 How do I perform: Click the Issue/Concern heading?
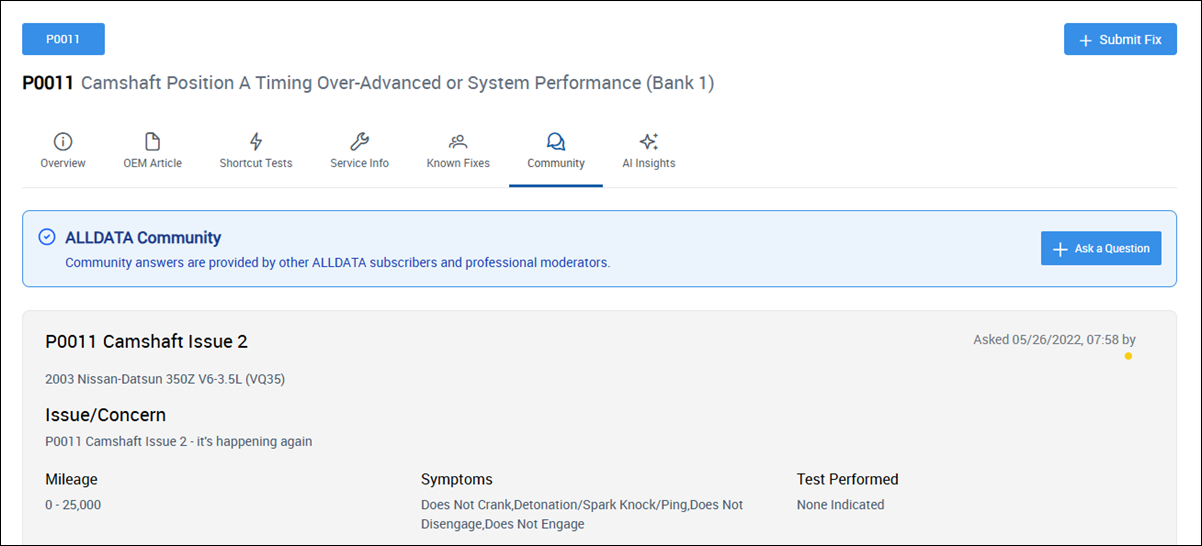coord(105,414)
